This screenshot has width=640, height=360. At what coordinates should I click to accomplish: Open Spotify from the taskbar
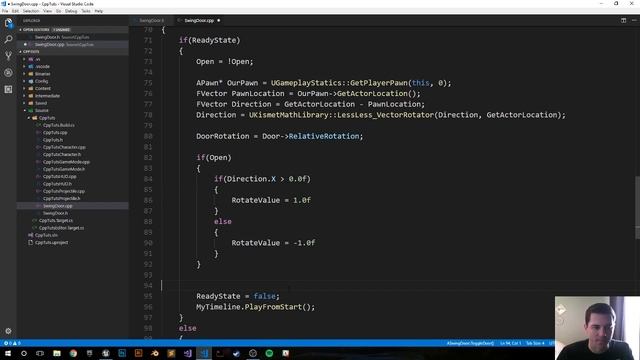tap(269, 353)
